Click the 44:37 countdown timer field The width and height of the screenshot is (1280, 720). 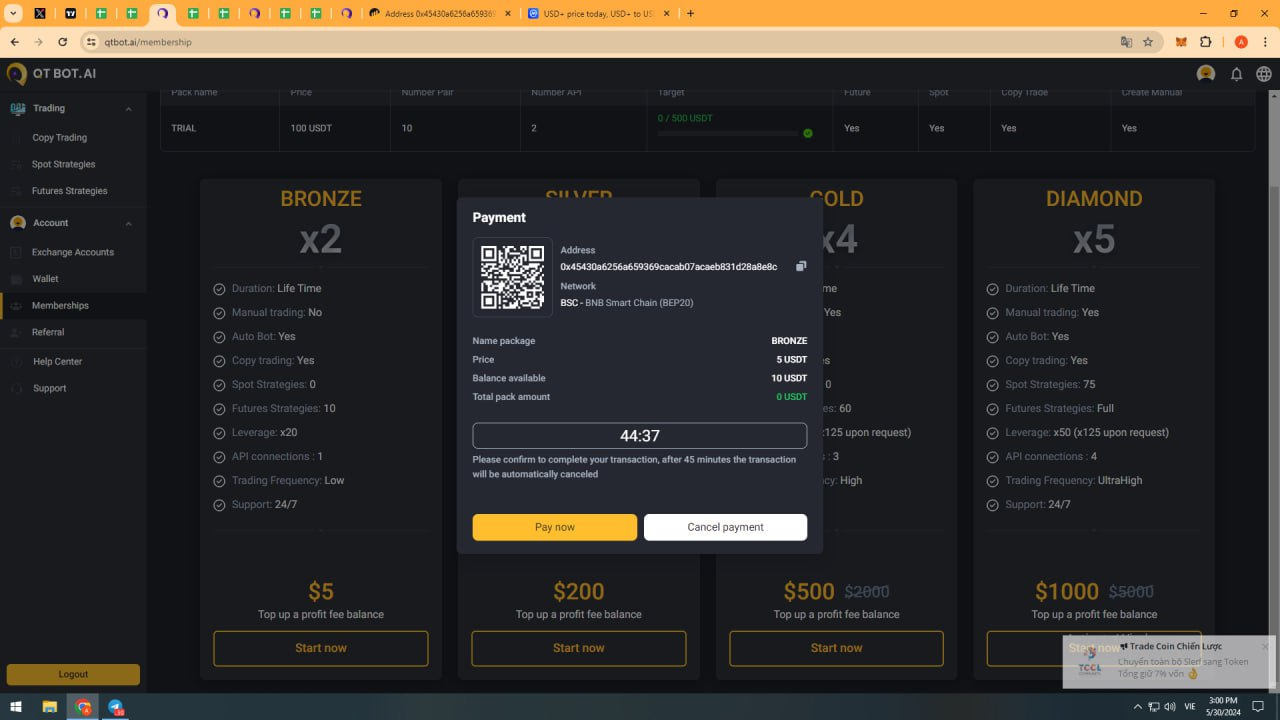coord(640,436)
